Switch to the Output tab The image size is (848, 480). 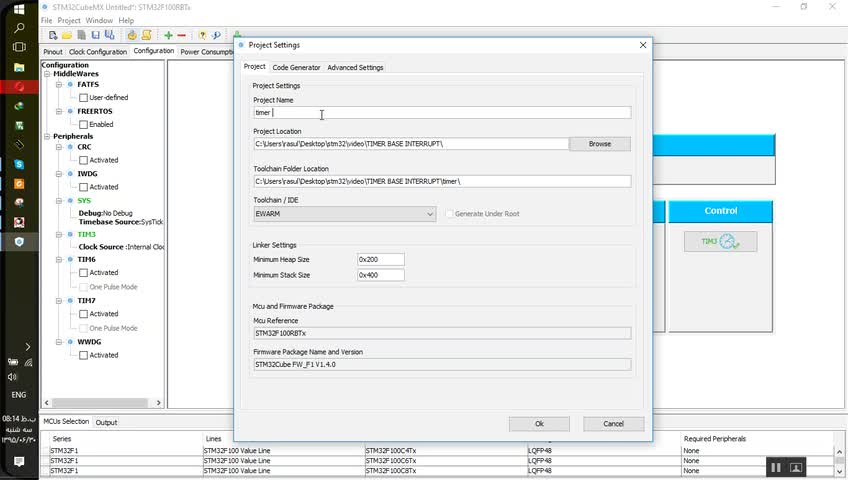tap(106, 423)
